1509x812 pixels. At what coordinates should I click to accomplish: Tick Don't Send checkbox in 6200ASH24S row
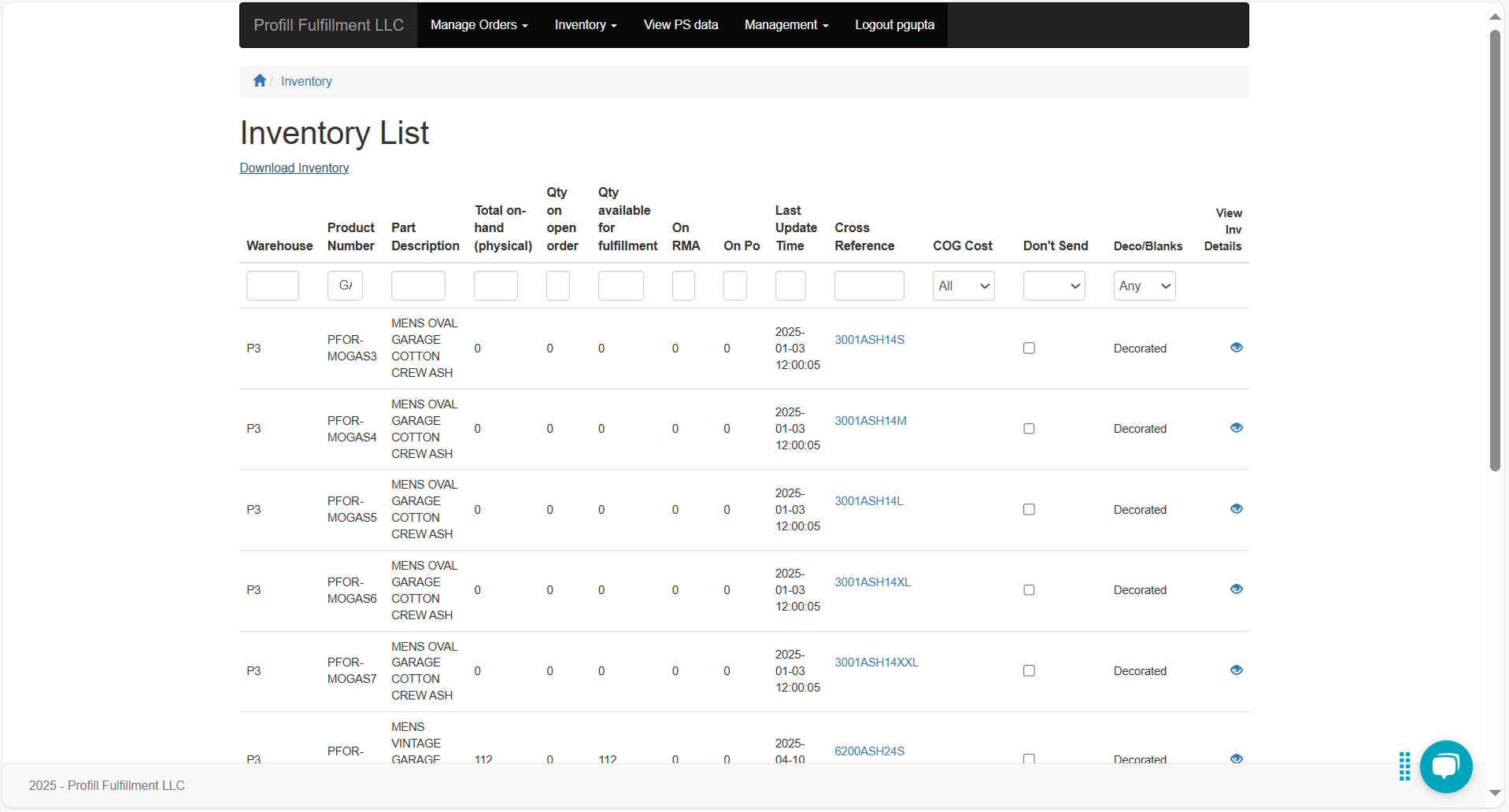(x=1029, y=758)
